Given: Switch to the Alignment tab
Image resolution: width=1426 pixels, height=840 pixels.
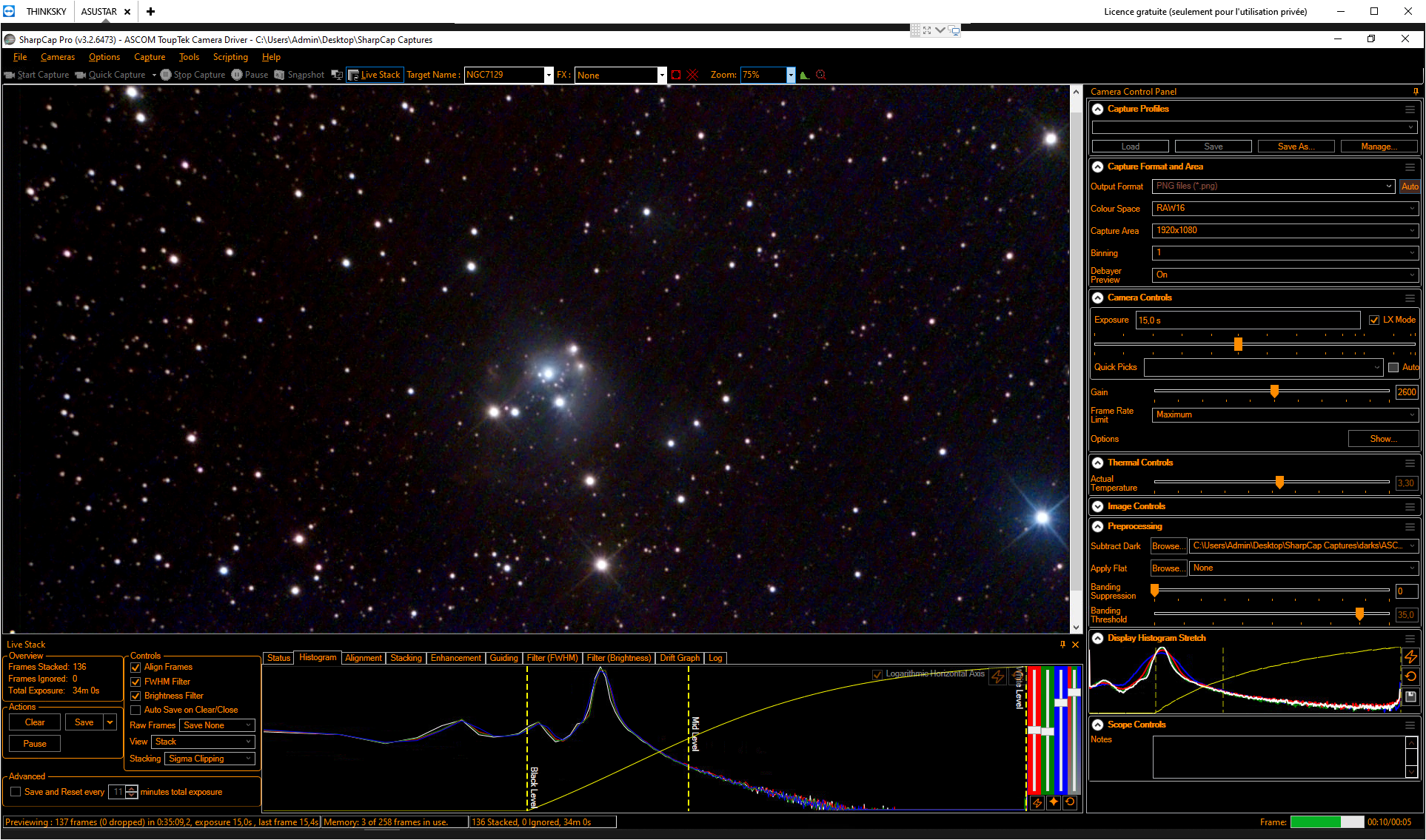Looking at the screenshot, I should point(364,658).
